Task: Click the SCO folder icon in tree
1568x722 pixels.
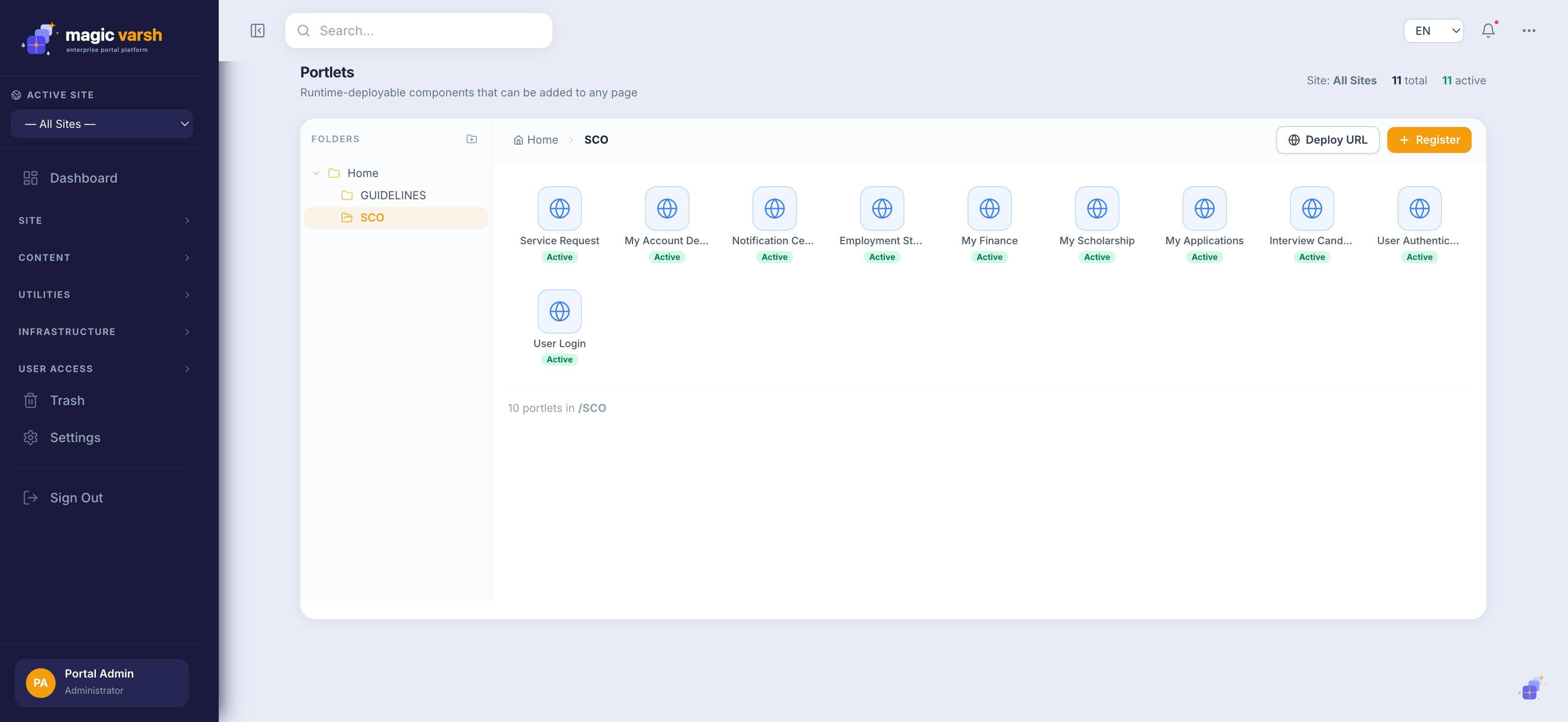Action: [347, 217]
